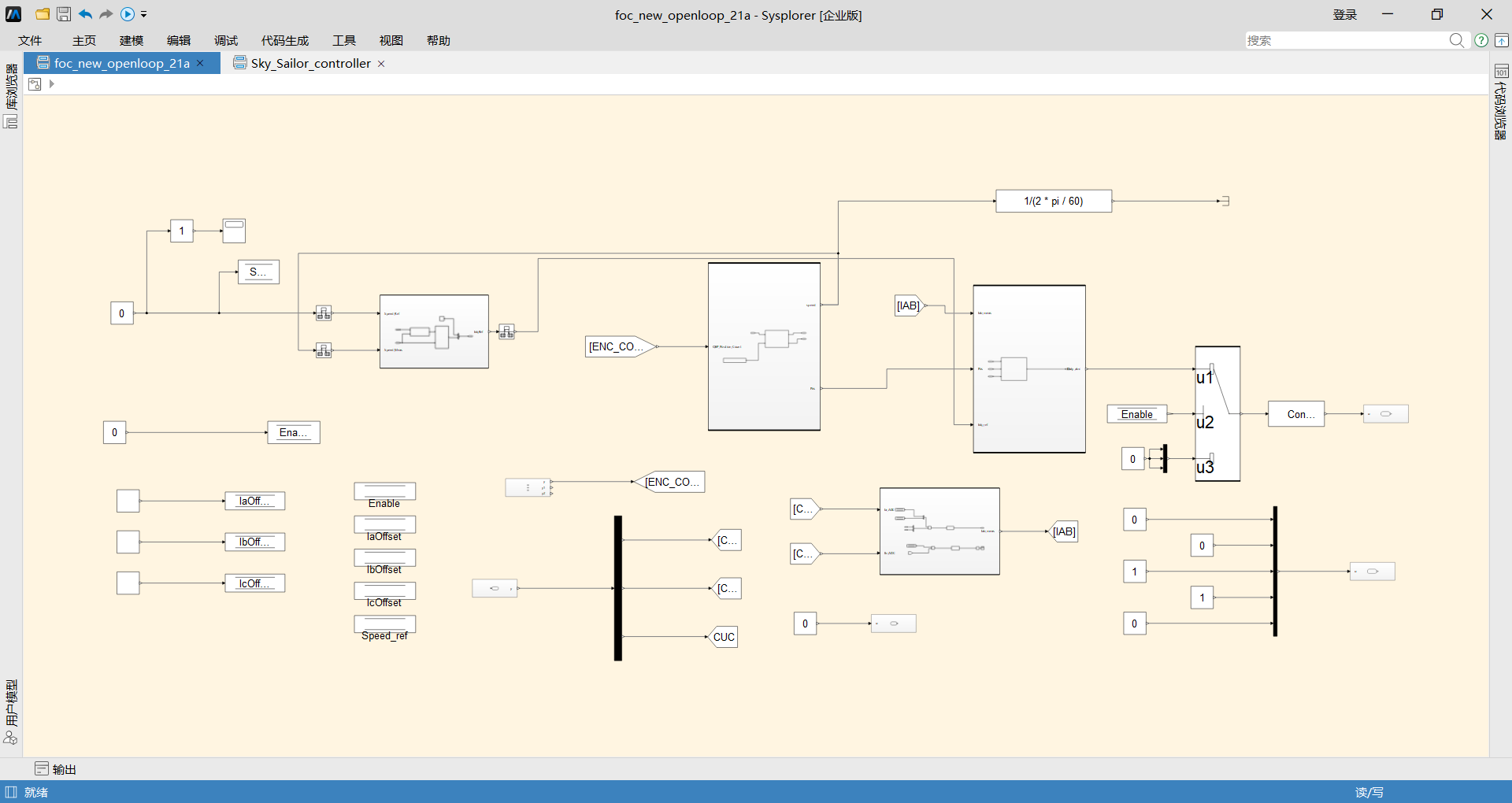This screenshot has width=1512, height=803.
Task: Click the magnifier search icon
Action: pyautogui.click(x=1457, y=40)
